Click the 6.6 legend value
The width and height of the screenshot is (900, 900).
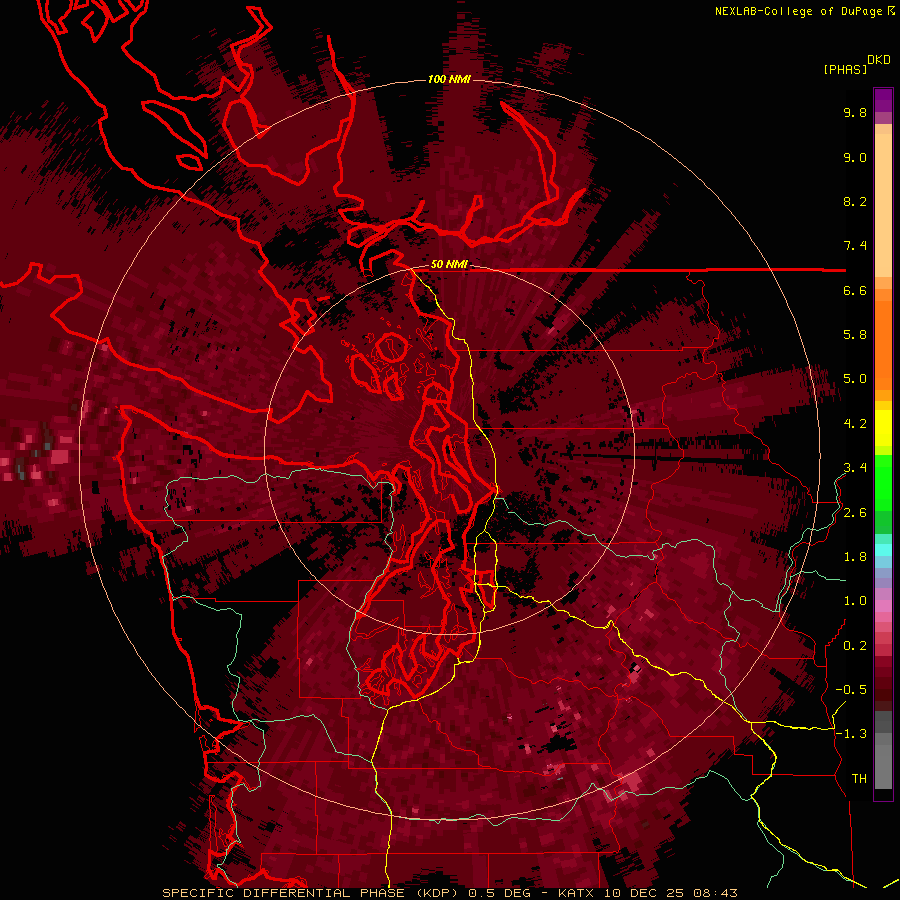(855, 290)
